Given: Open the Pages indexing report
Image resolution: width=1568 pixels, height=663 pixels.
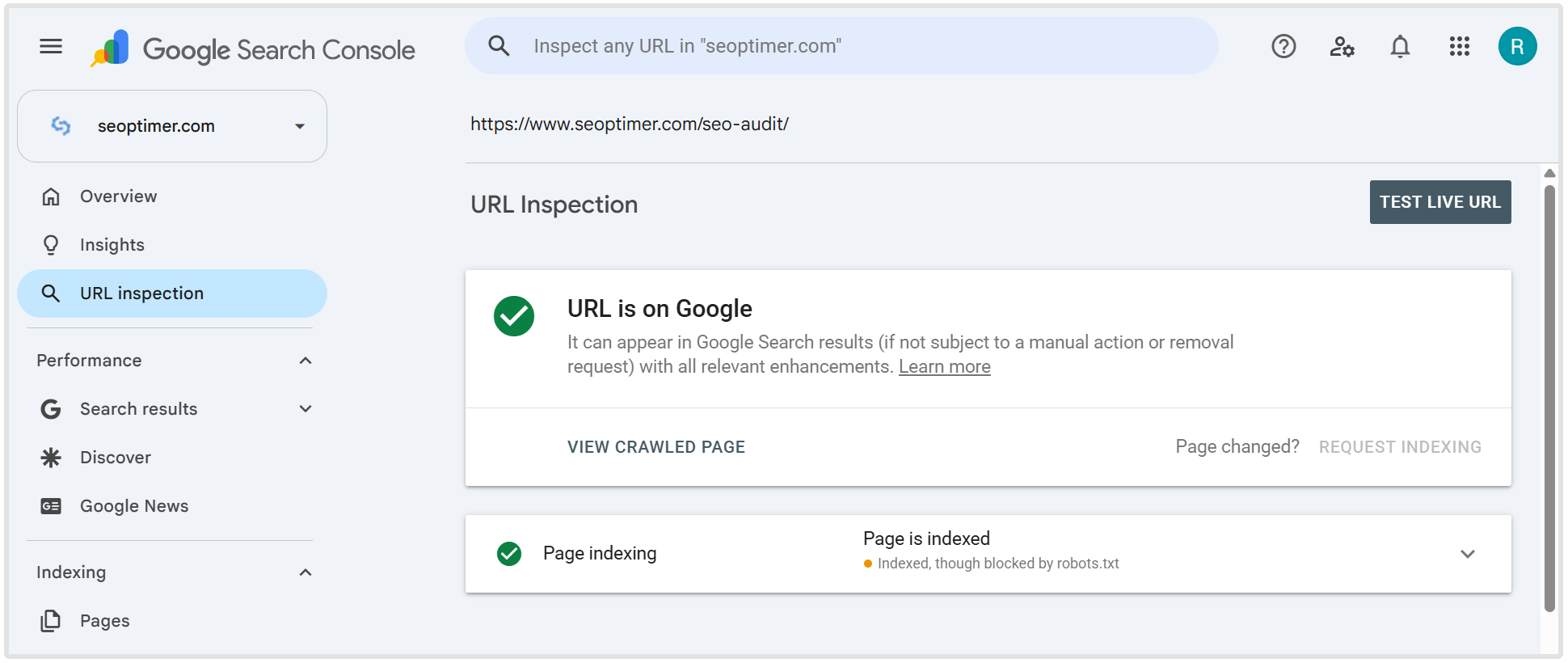Looking at the screenshot, I should pos(172,621).
